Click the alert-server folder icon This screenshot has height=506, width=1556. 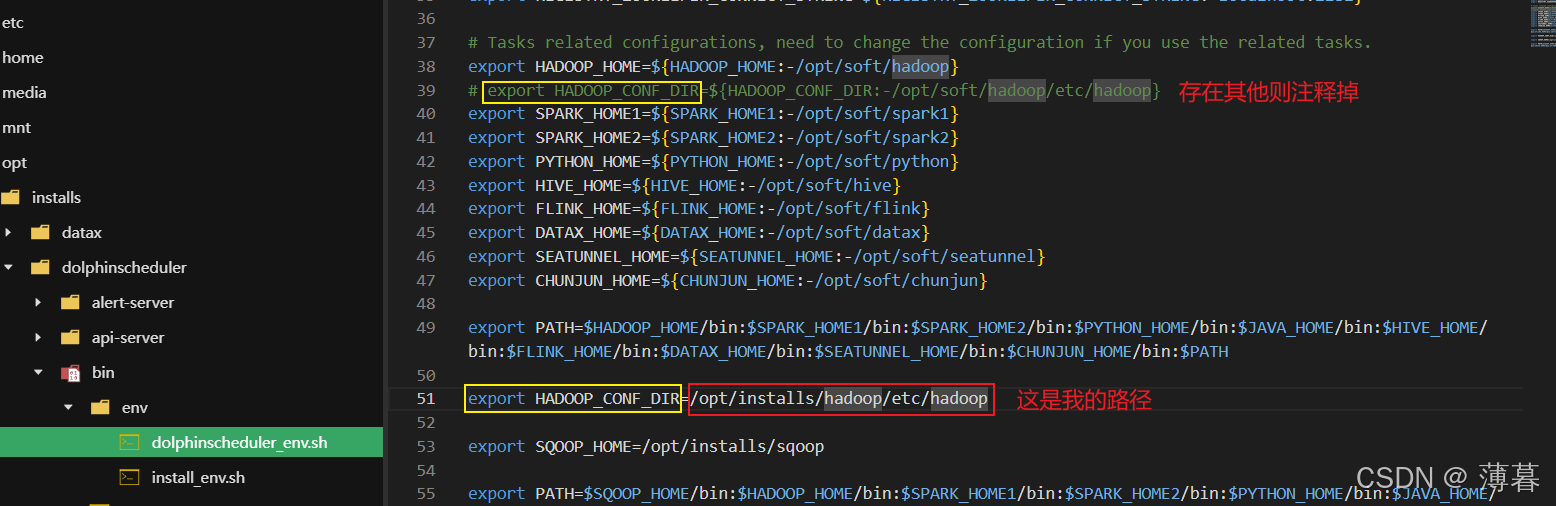[70, 302]
